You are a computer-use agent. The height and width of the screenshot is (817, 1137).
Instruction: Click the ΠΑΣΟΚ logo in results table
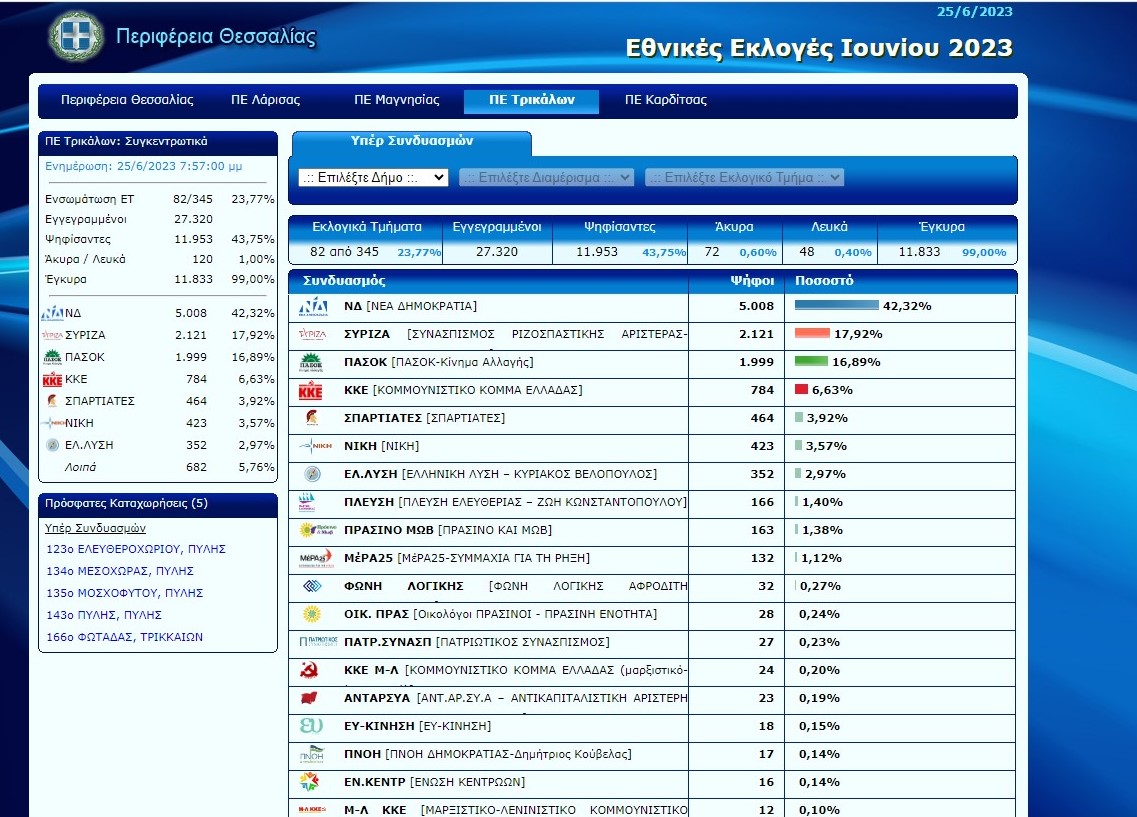(311, 362)
